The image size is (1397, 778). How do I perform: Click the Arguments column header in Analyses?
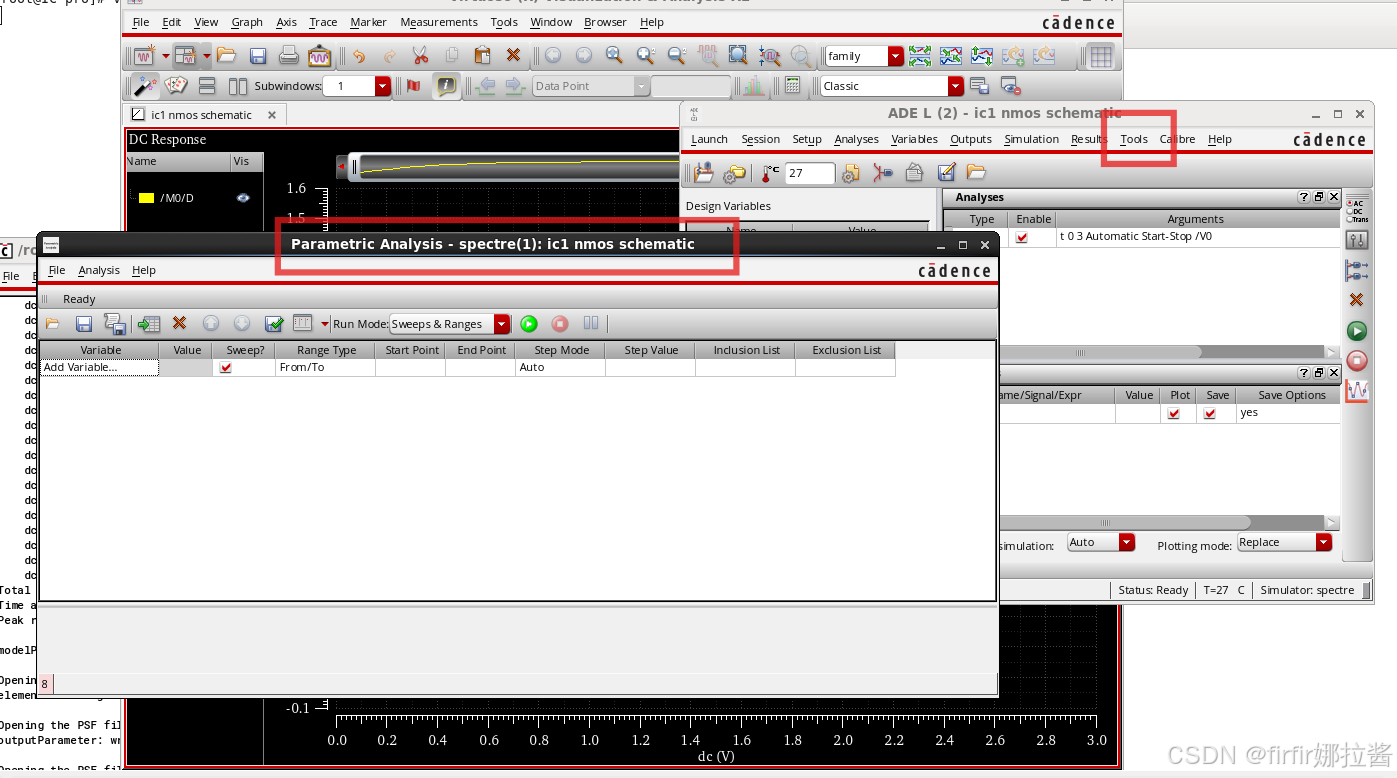pos(1195,219)
